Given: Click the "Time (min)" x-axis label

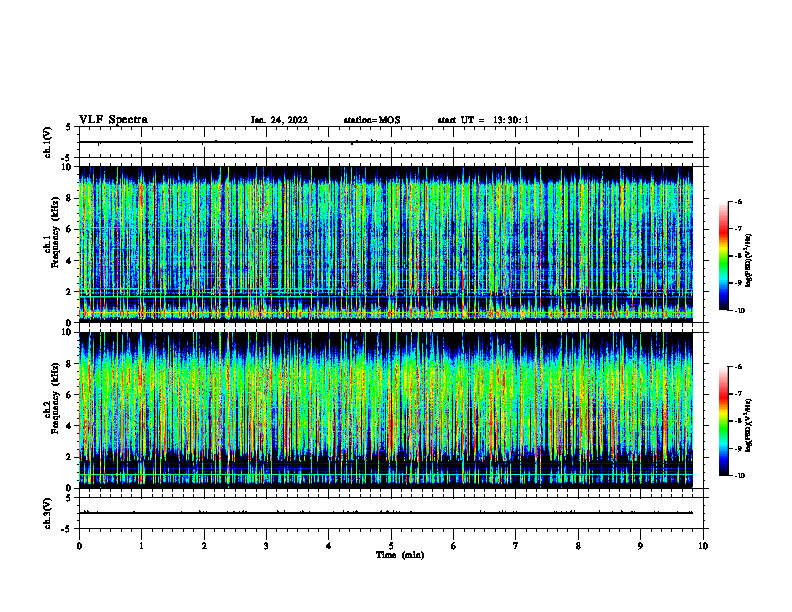Looking at the screenshot, I should coord(400,555).
